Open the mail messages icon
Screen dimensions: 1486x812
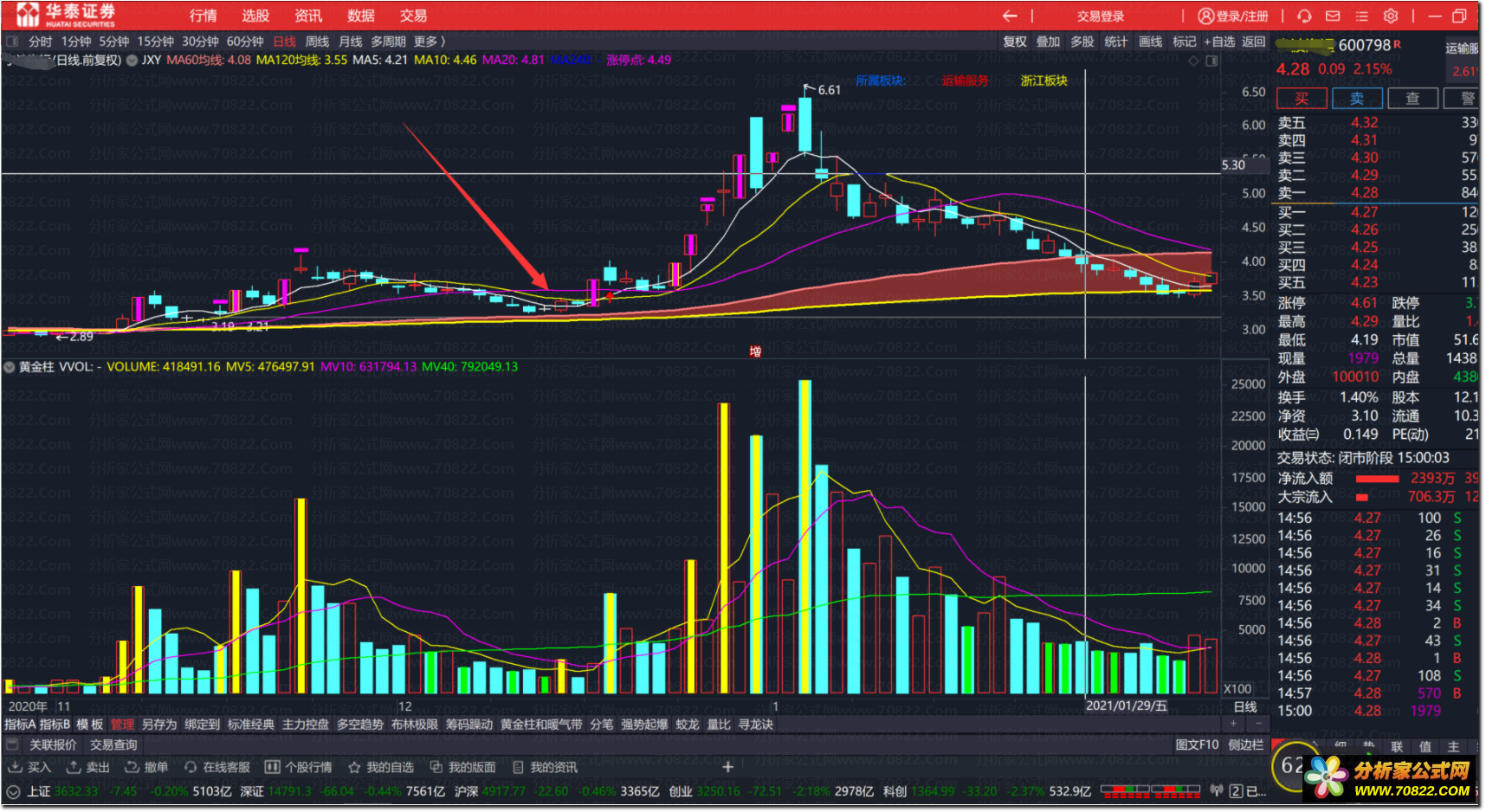click(1333, 16)
